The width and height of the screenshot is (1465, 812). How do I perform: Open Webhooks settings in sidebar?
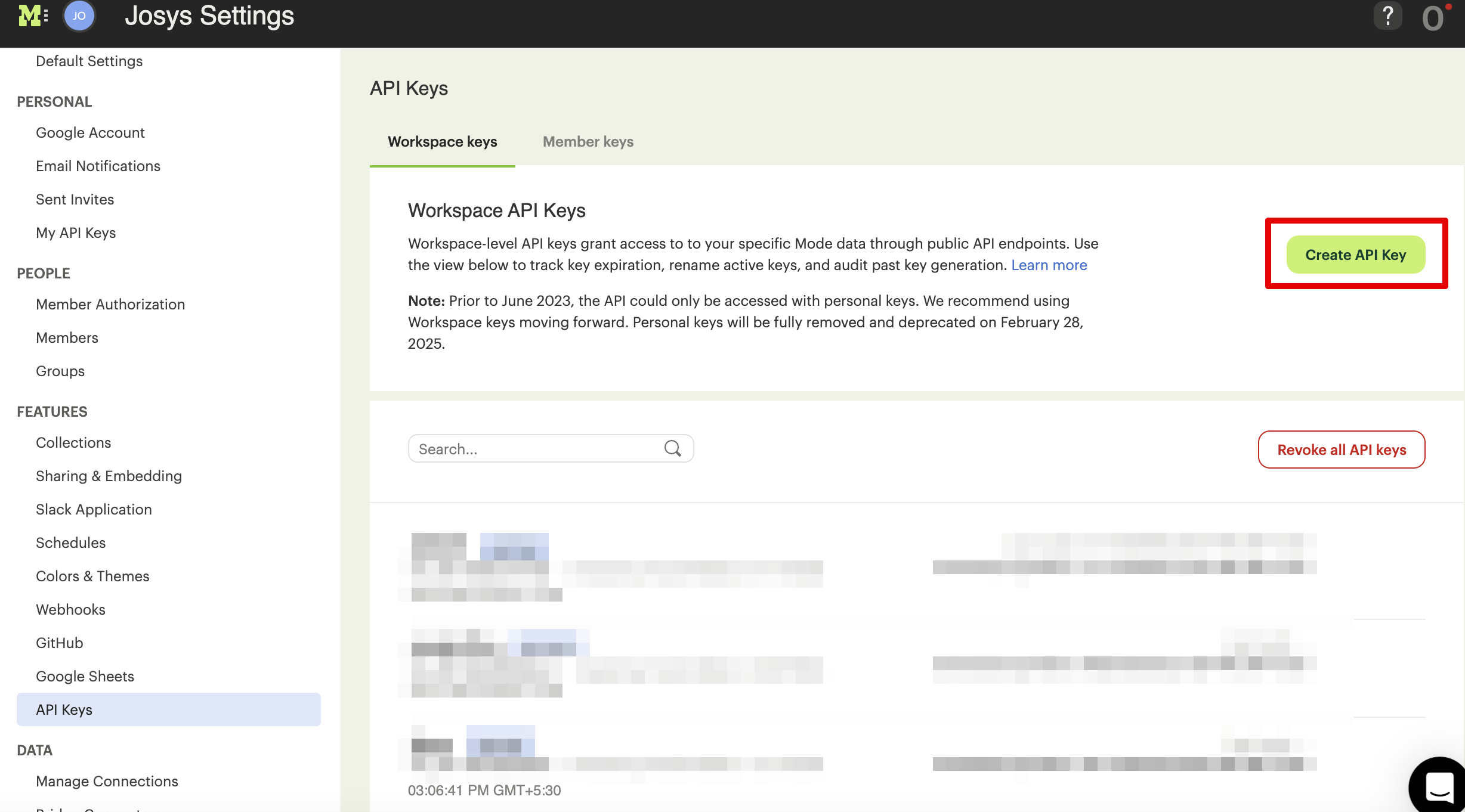click(x=70, y=609)
